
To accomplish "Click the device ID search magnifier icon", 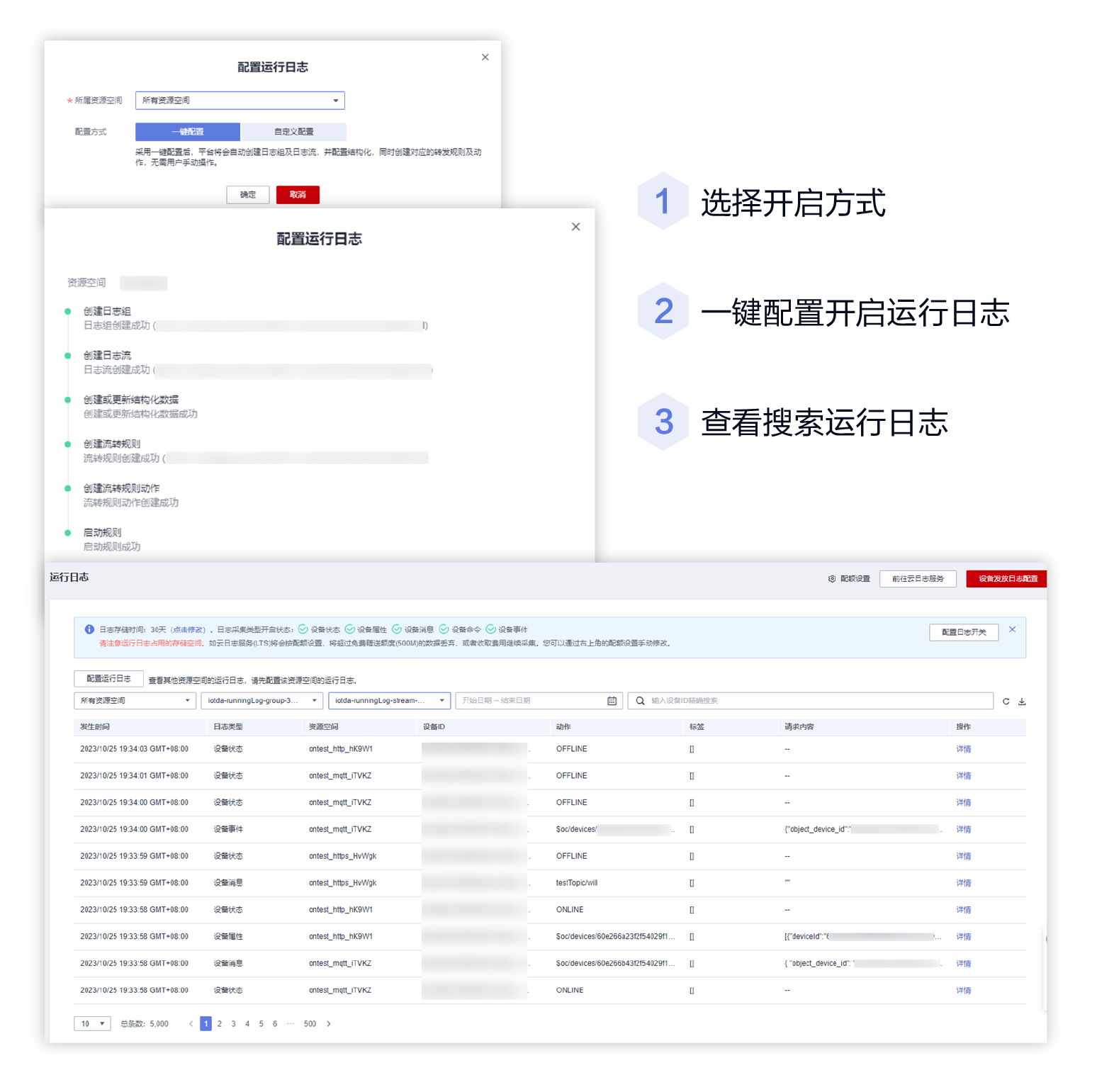I will tap(640, 701).
